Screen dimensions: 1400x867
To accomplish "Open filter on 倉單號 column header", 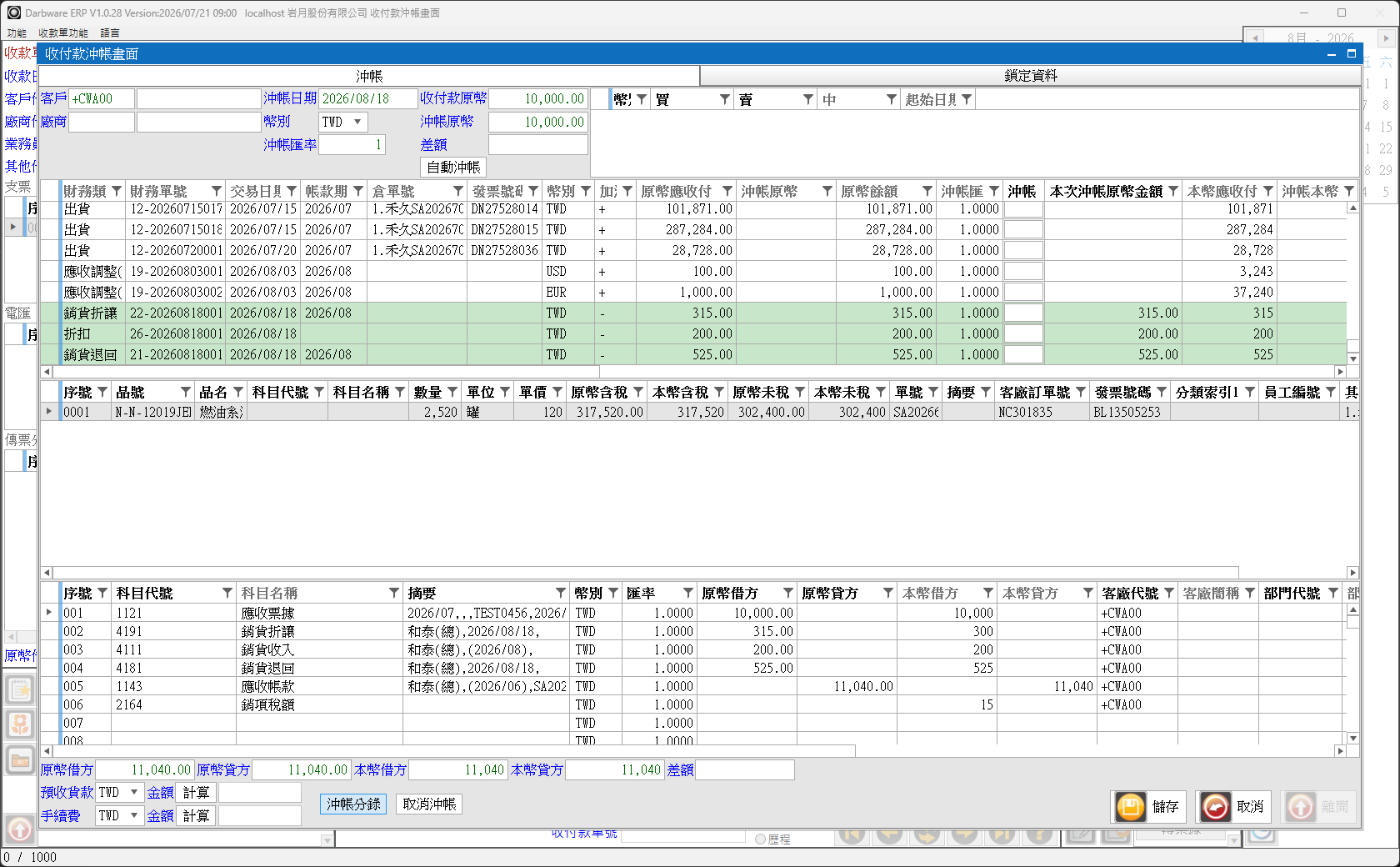I will tap(458, 192).
